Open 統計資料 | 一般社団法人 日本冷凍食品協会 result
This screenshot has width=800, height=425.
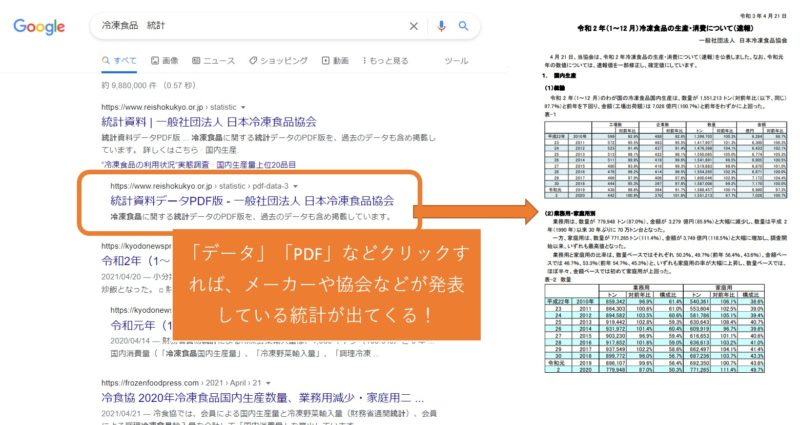pos(209,122)
